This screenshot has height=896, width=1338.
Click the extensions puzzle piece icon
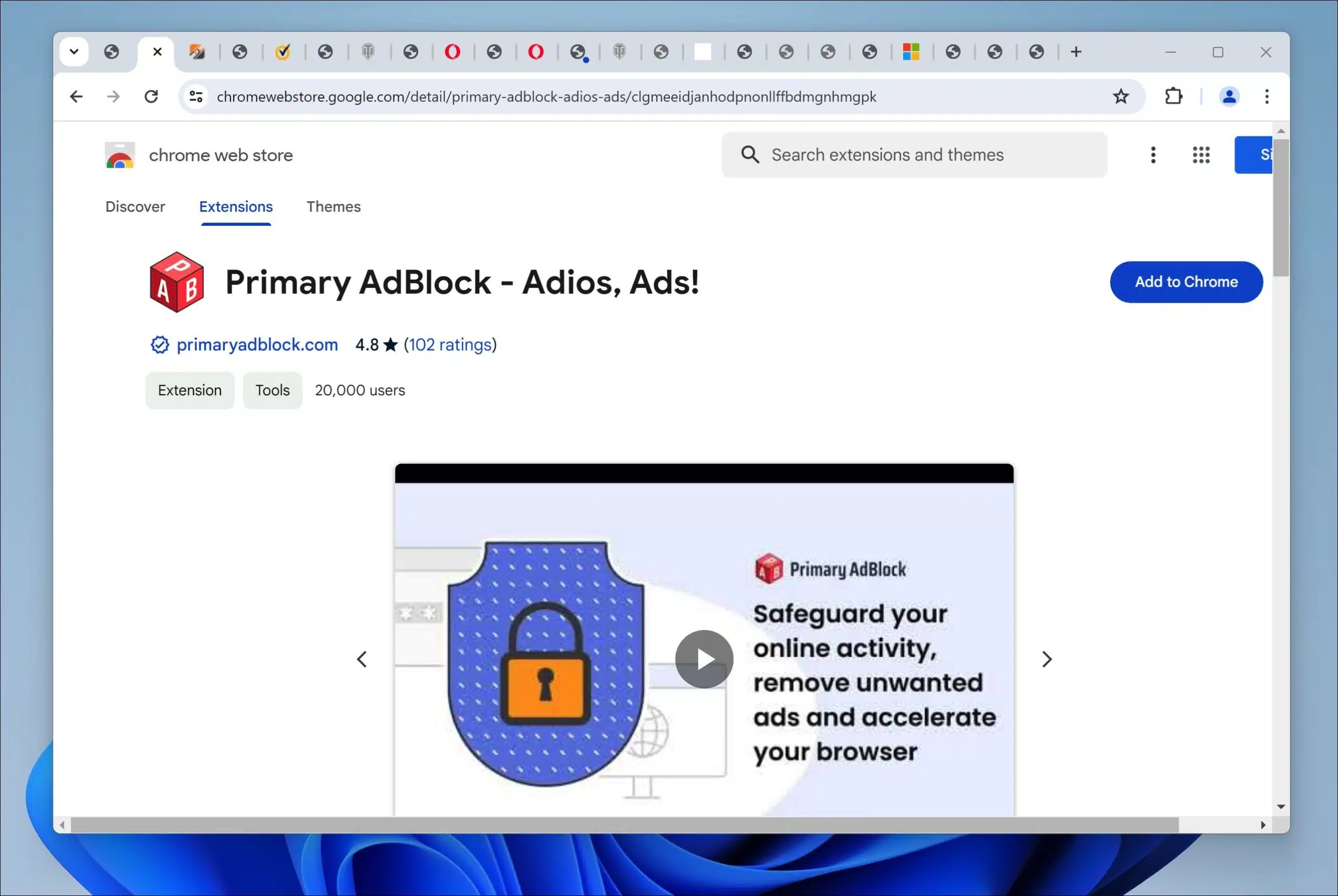click(x=1174, y=96)
